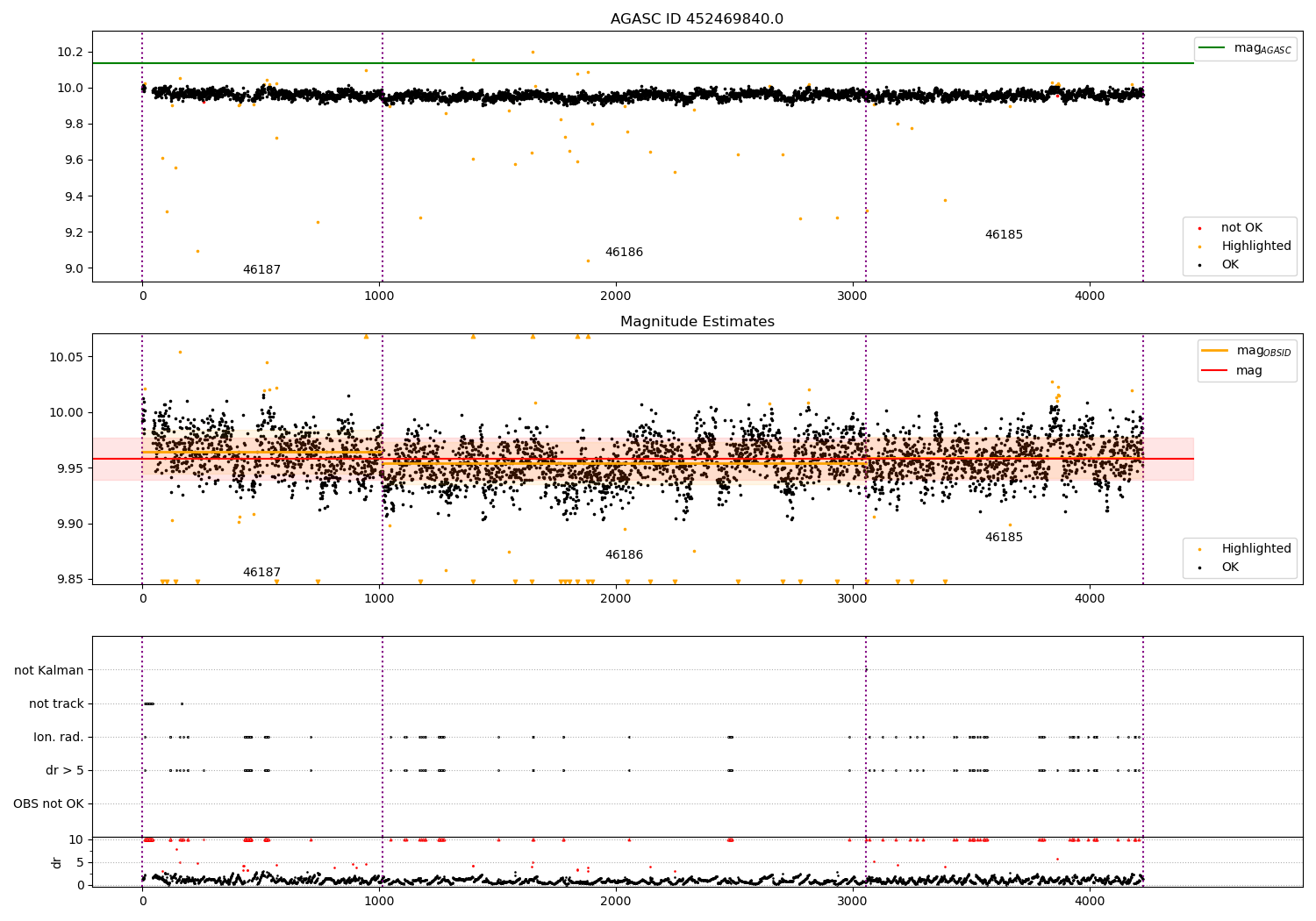Click the 'Ion. rad.' axis label

click(x=59, y=737)
